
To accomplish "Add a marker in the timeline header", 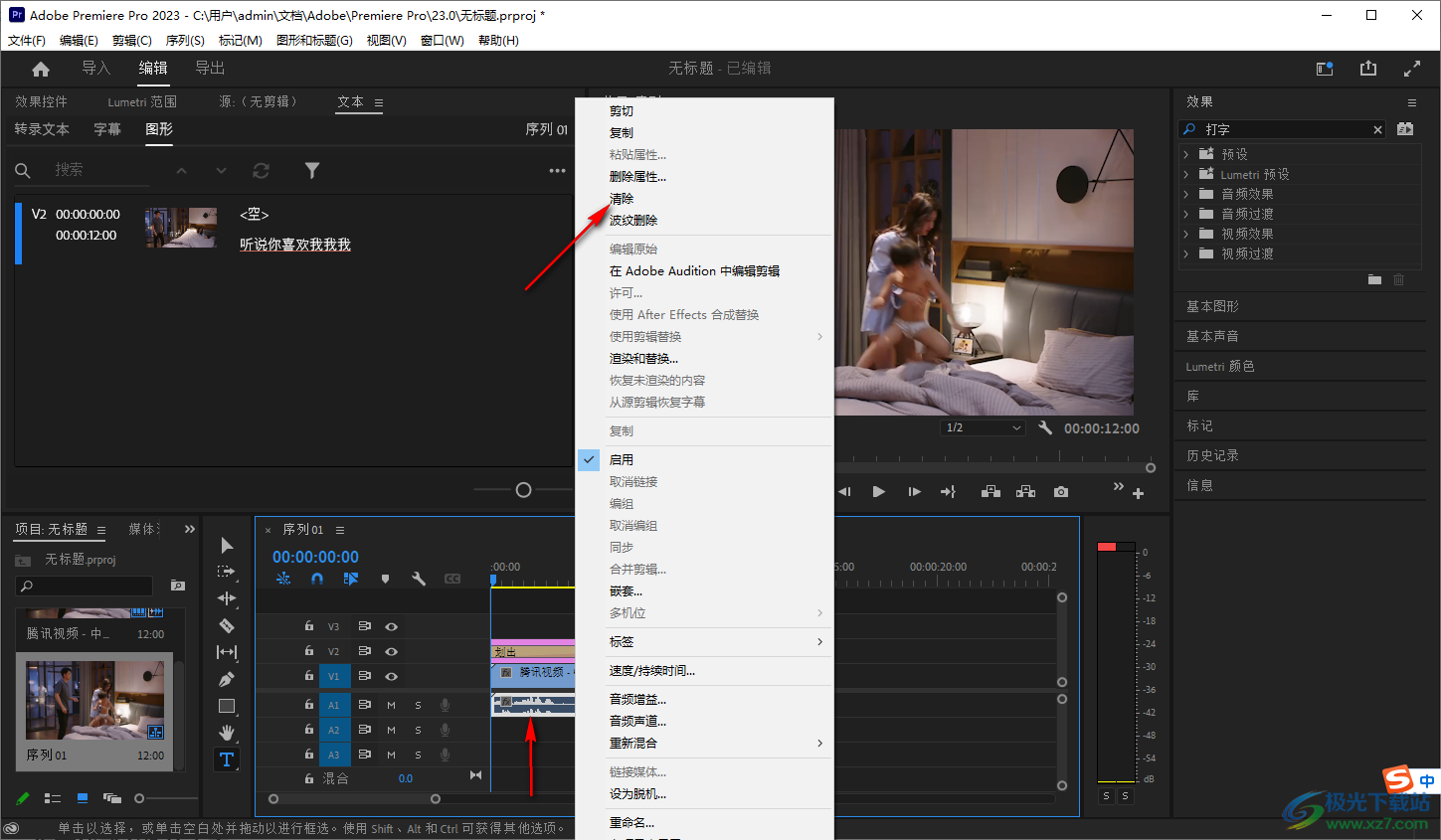I will click(385, 579).
